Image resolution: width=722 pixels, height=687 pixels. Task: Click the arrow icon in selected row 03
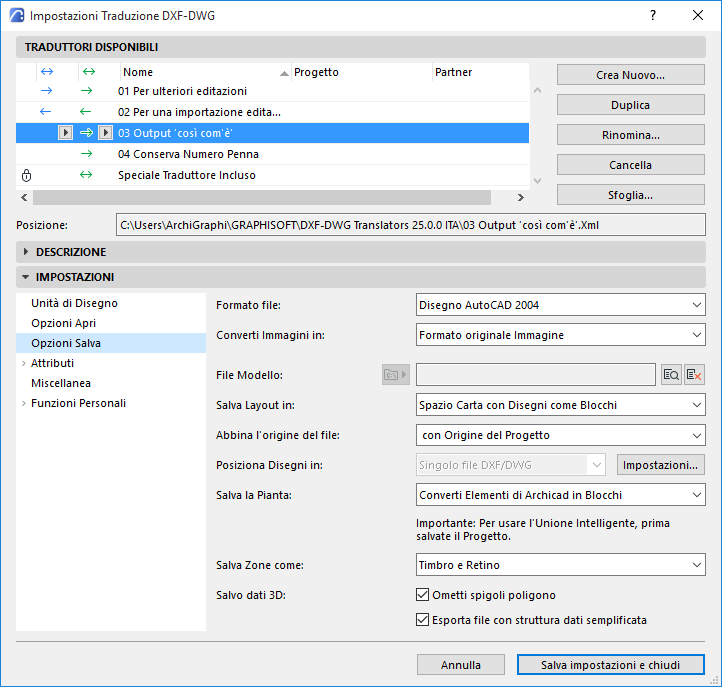tap(86, 133)
